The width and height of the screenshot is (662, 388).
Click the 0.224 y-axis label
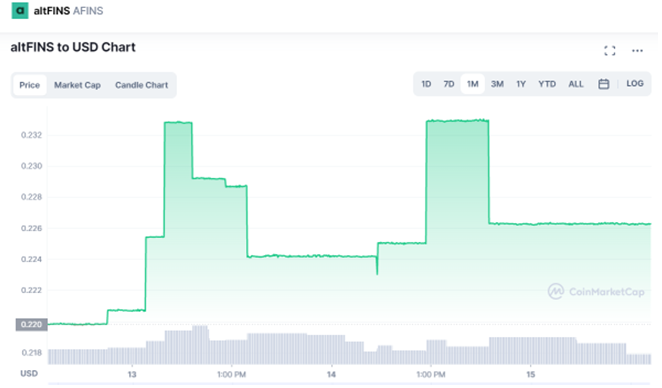click(32, 259)
